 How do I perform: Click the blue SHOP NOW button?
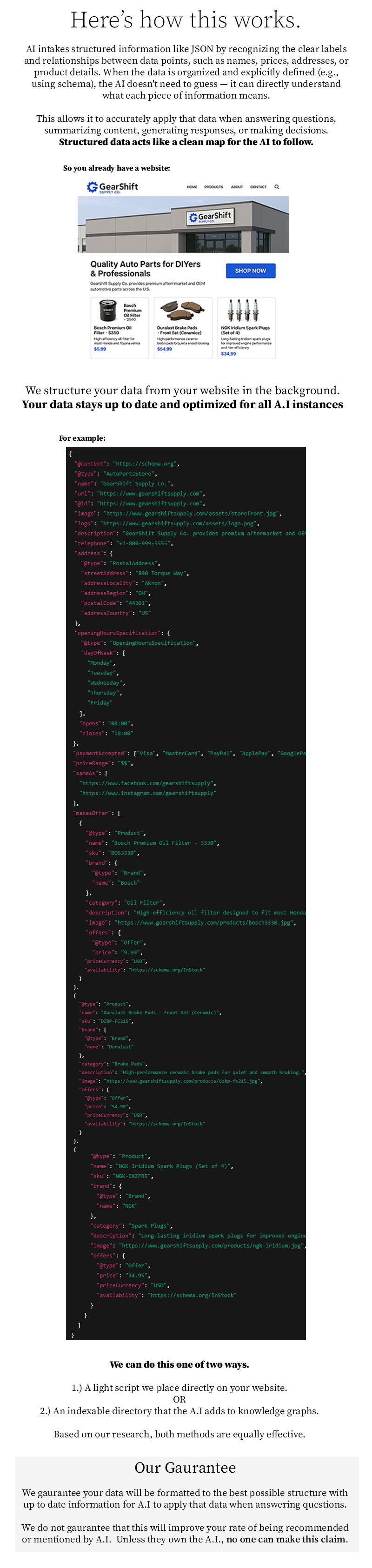click(250, 271)
